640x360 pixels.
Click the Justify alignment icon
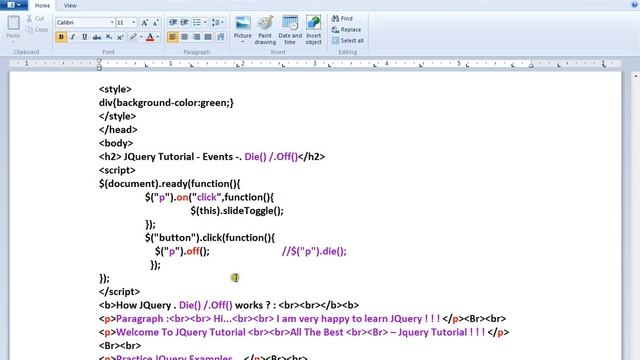tap(208, 37)
